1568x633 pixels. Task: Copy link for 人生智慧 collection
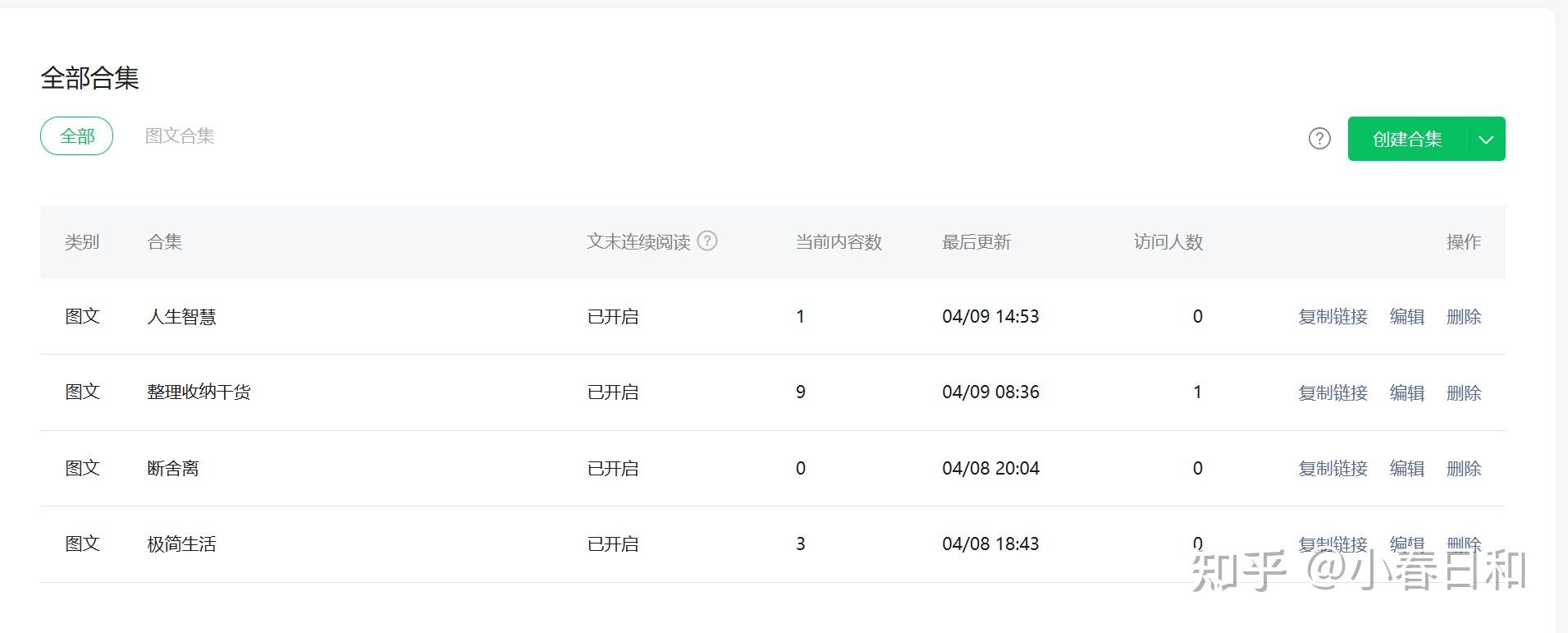click(1333, 317)
